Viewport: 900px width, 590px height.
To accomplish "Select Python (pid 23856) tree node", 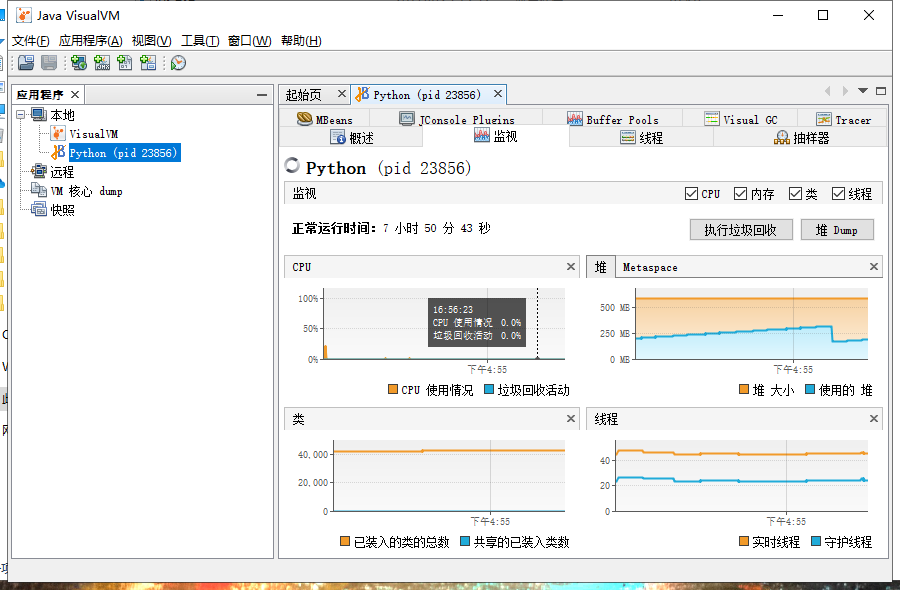I will [x=124, y=153].
